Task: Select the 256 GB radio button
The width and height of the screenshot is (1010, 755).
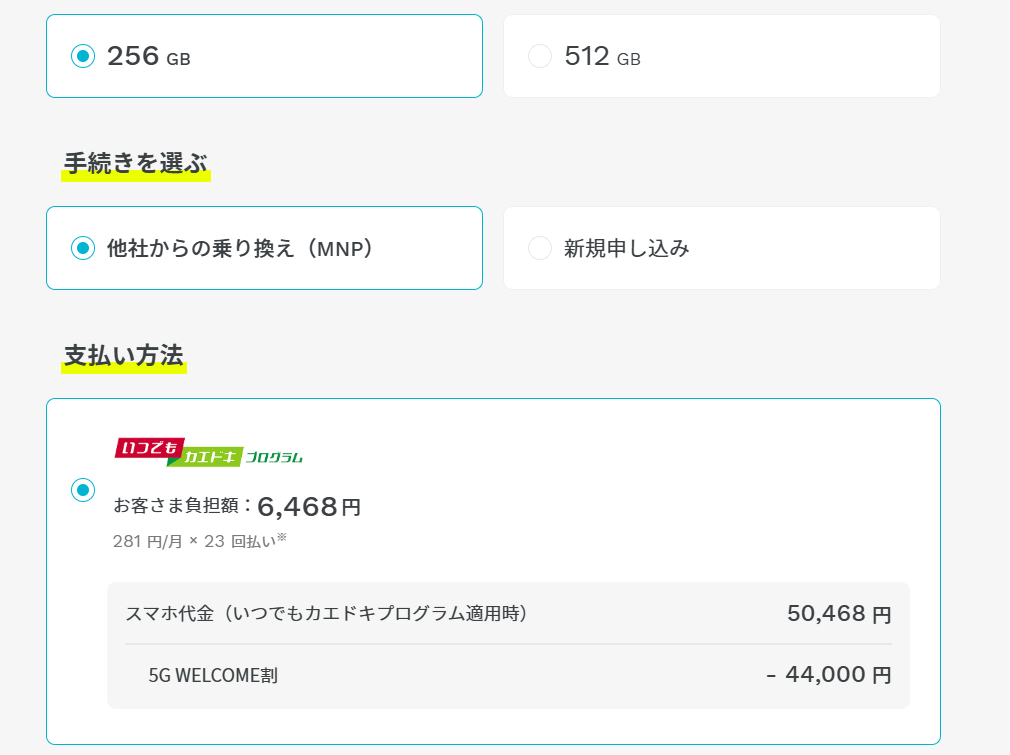Action: (83, 56)
